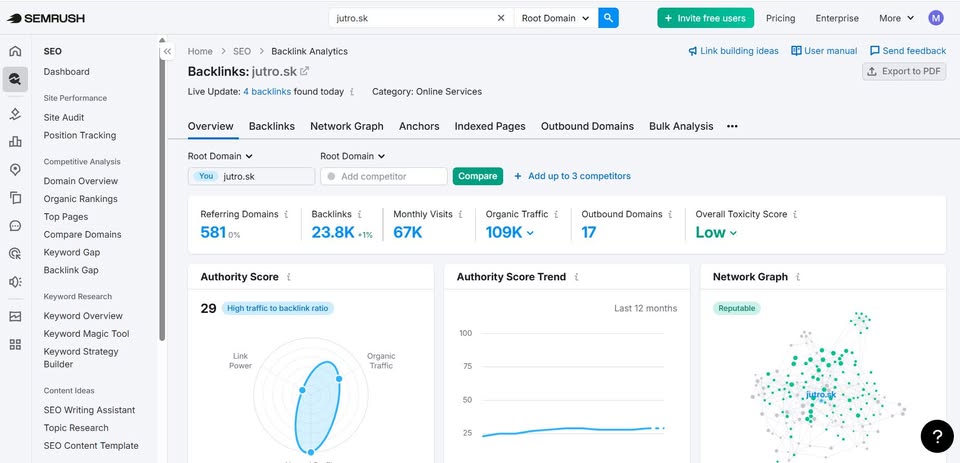Open the Home icon in left rail
This screenshot has width=960, height=463.
pos(15,51)
